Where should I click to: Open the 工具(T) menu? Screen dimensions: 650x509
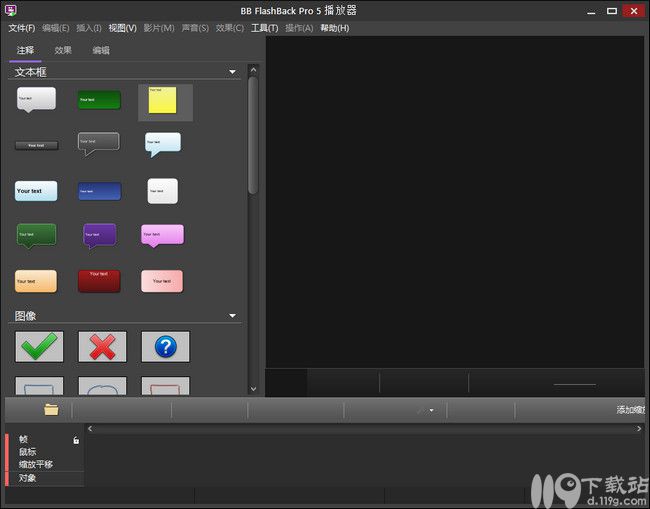point(264,28)
